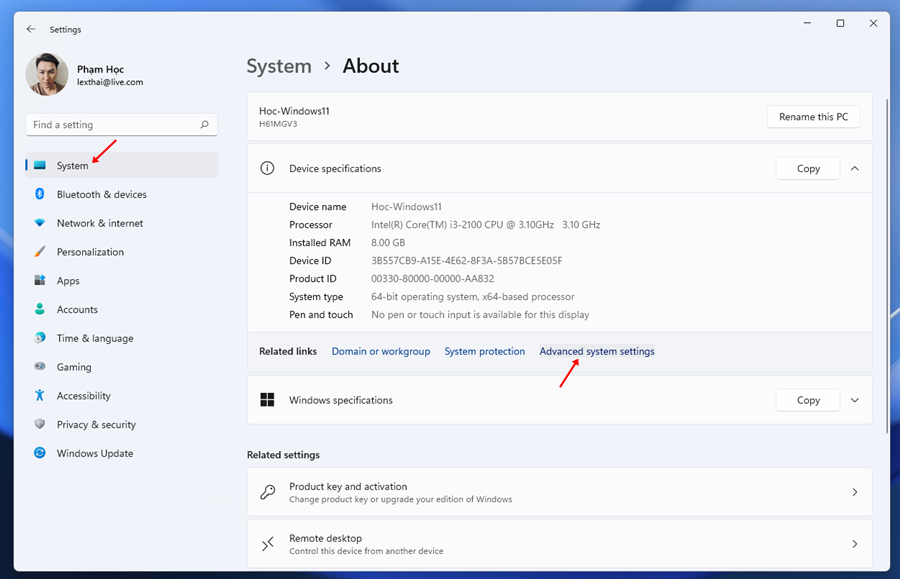Click the Accessibility figure icon
The width and height of the screenshot is (900, 579).
(x=40, y=395)
